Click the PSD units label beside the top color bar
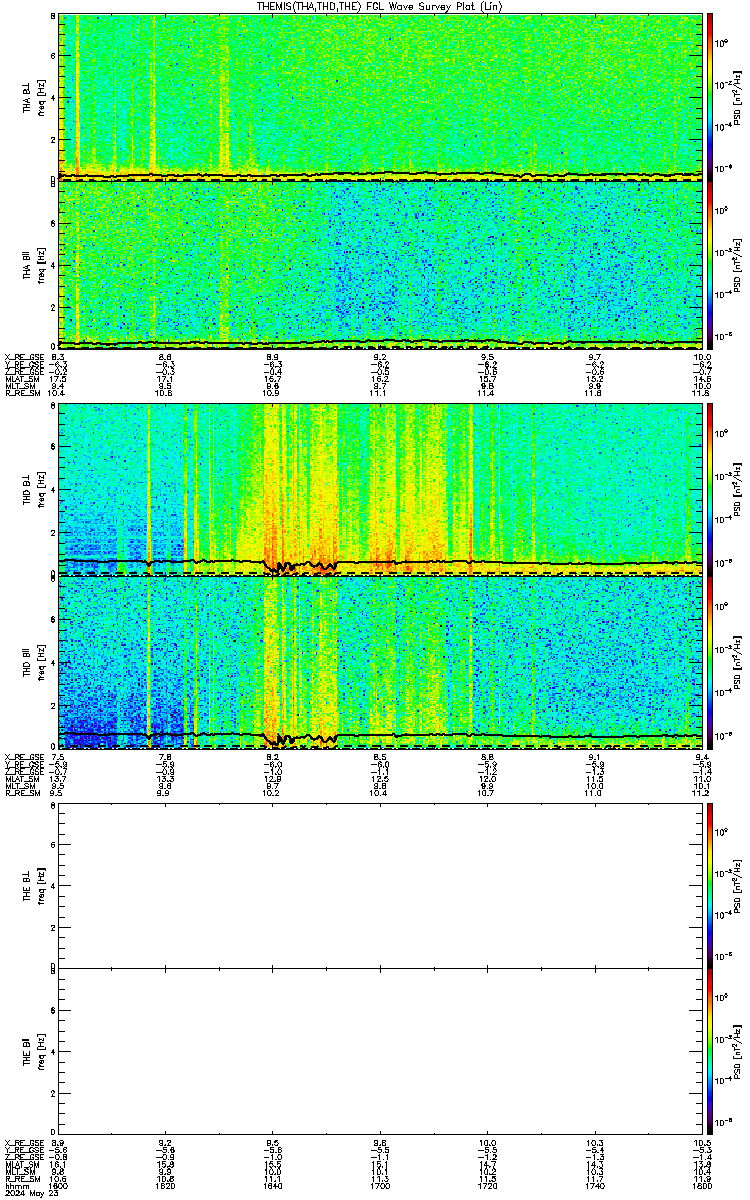 (x=737, y=97)
